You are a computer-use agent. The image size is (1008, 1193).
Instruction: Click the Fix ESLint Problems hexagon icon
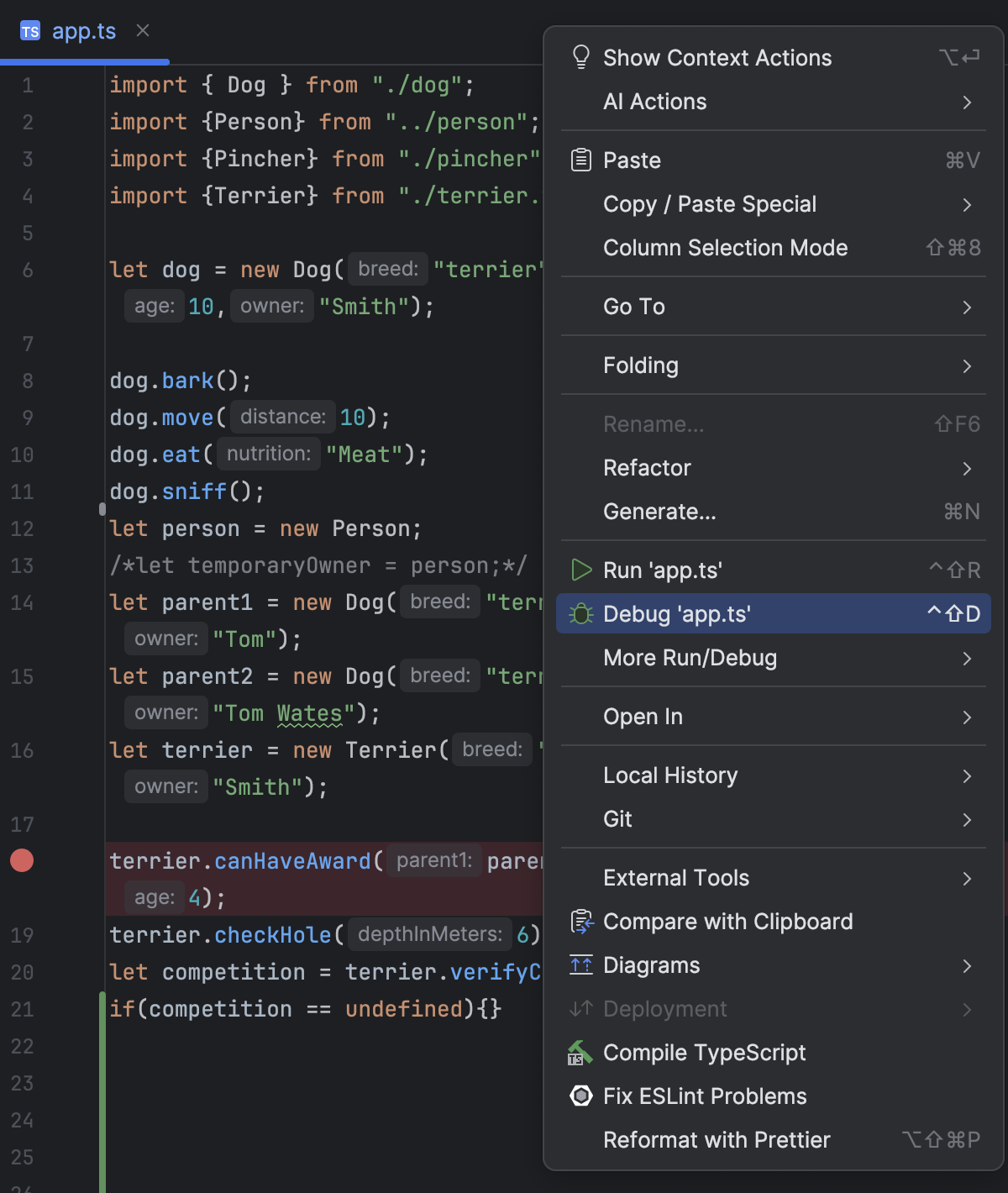coord(580,1096)
